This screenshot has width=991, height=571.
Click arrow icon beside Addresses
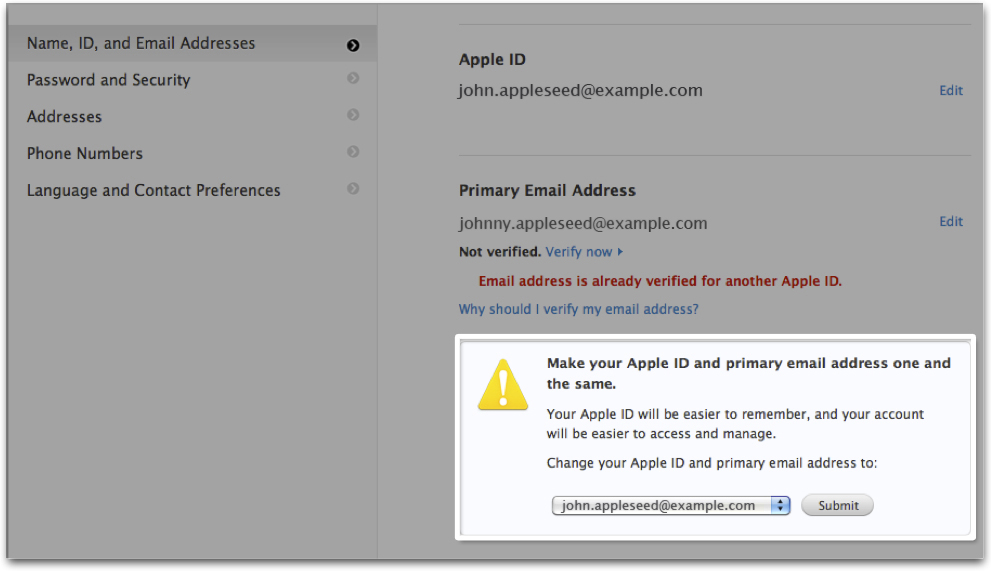coord(353,114)
